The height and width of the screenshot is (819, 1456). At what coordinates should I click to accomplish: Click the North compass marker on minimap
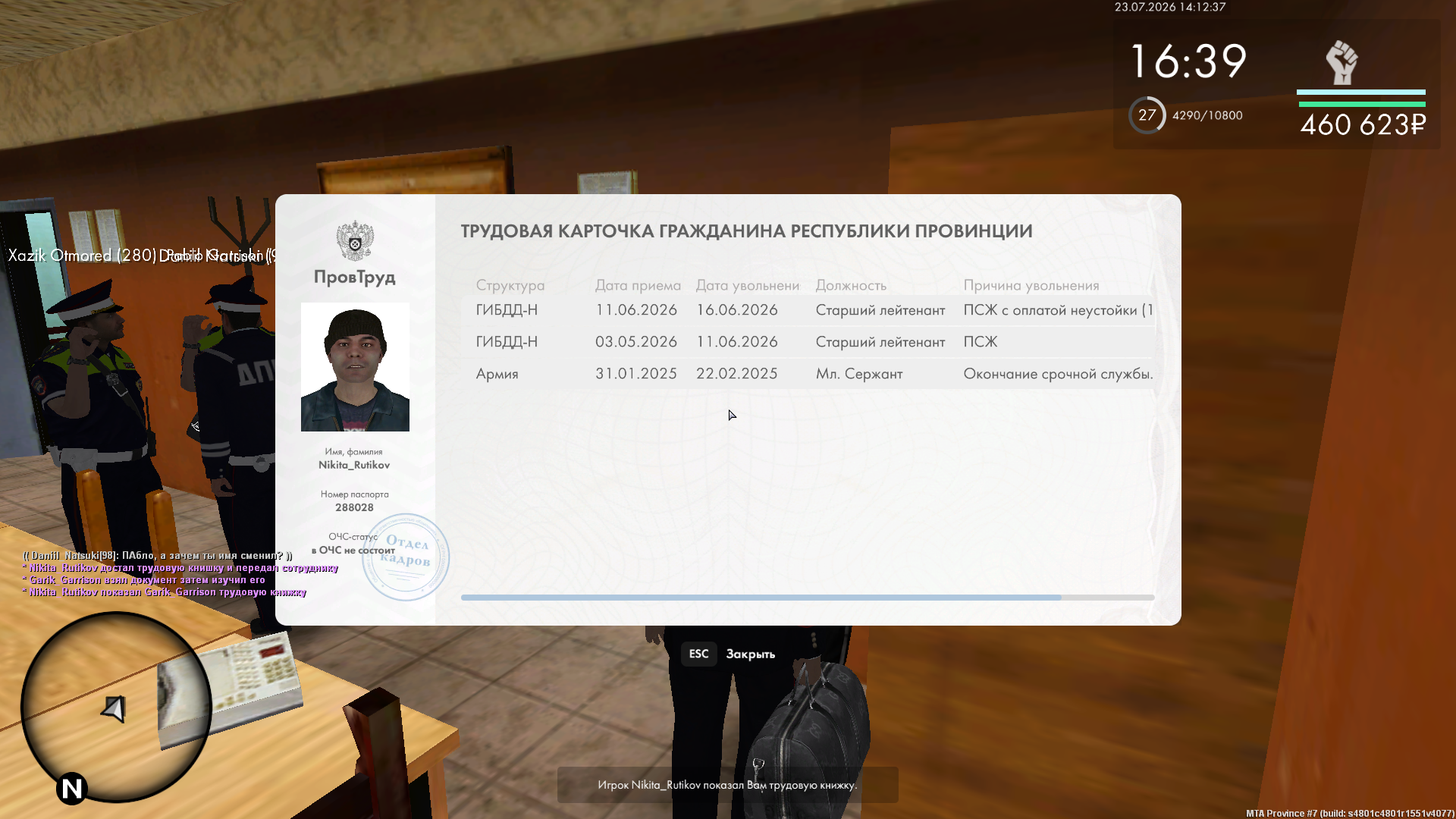(72, 789)
